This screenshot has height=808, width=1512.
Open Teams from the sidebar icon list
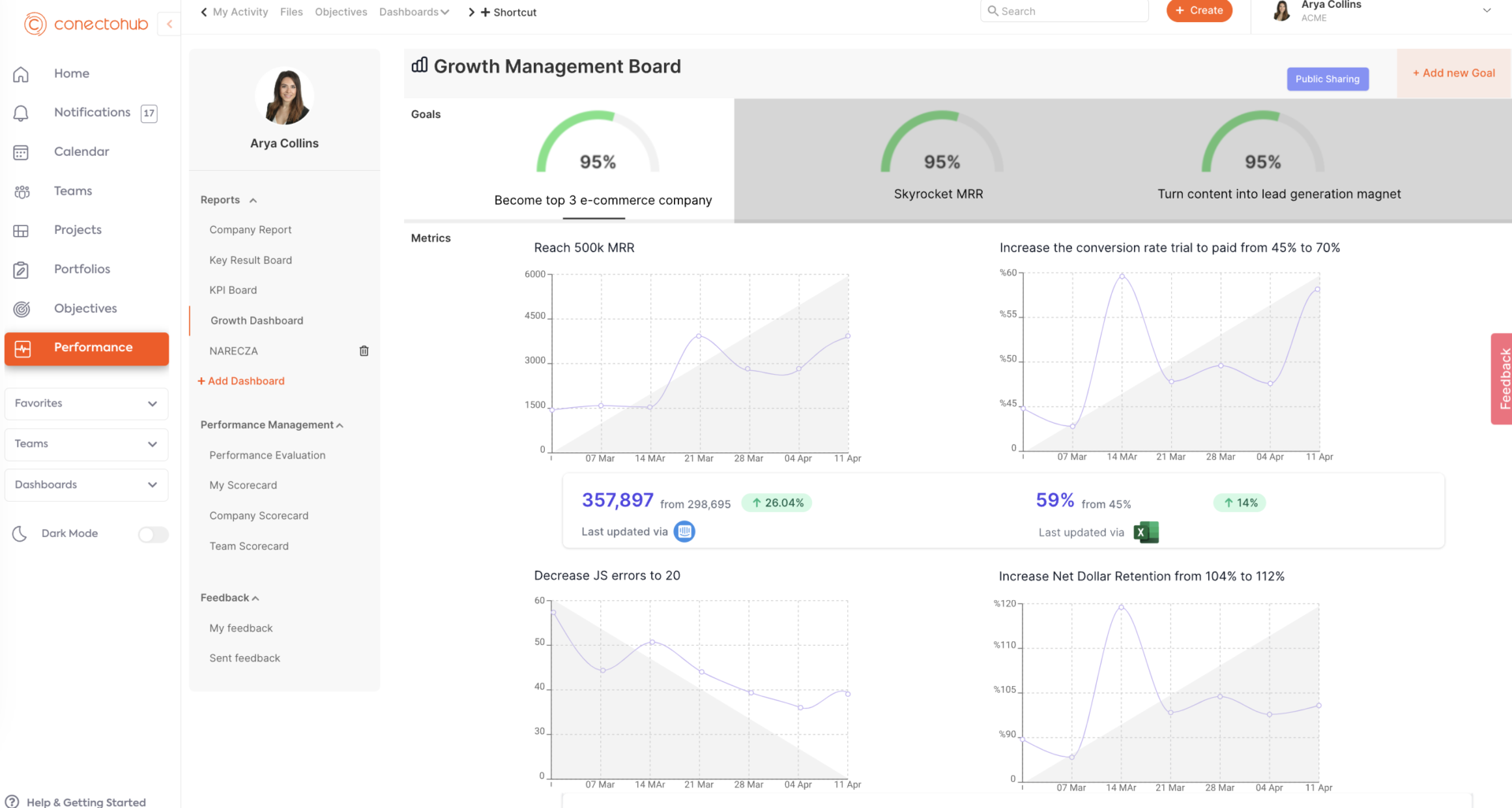20,191
